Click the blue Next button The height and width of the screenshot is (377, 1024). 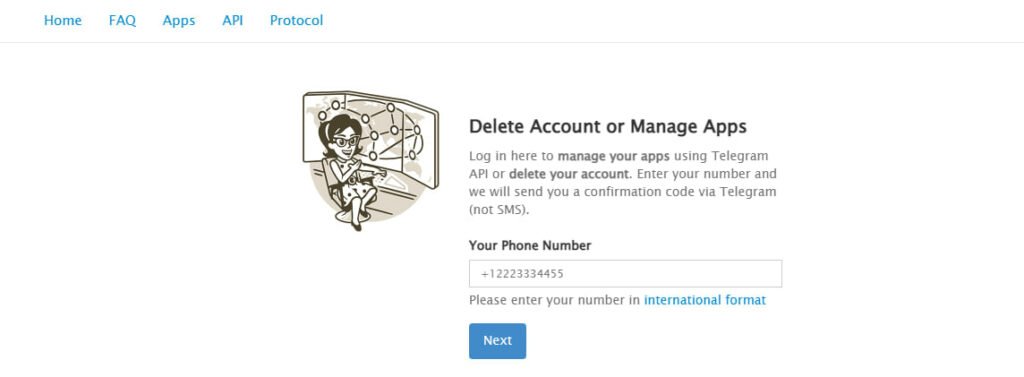coord(497,340)
